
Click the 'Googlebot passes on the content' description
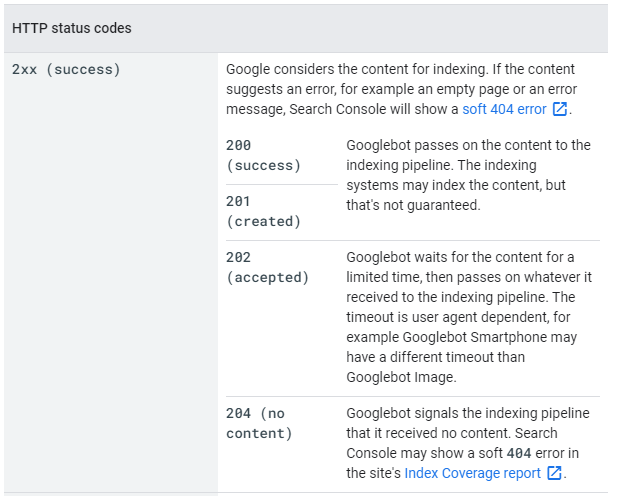pos(468,145)
